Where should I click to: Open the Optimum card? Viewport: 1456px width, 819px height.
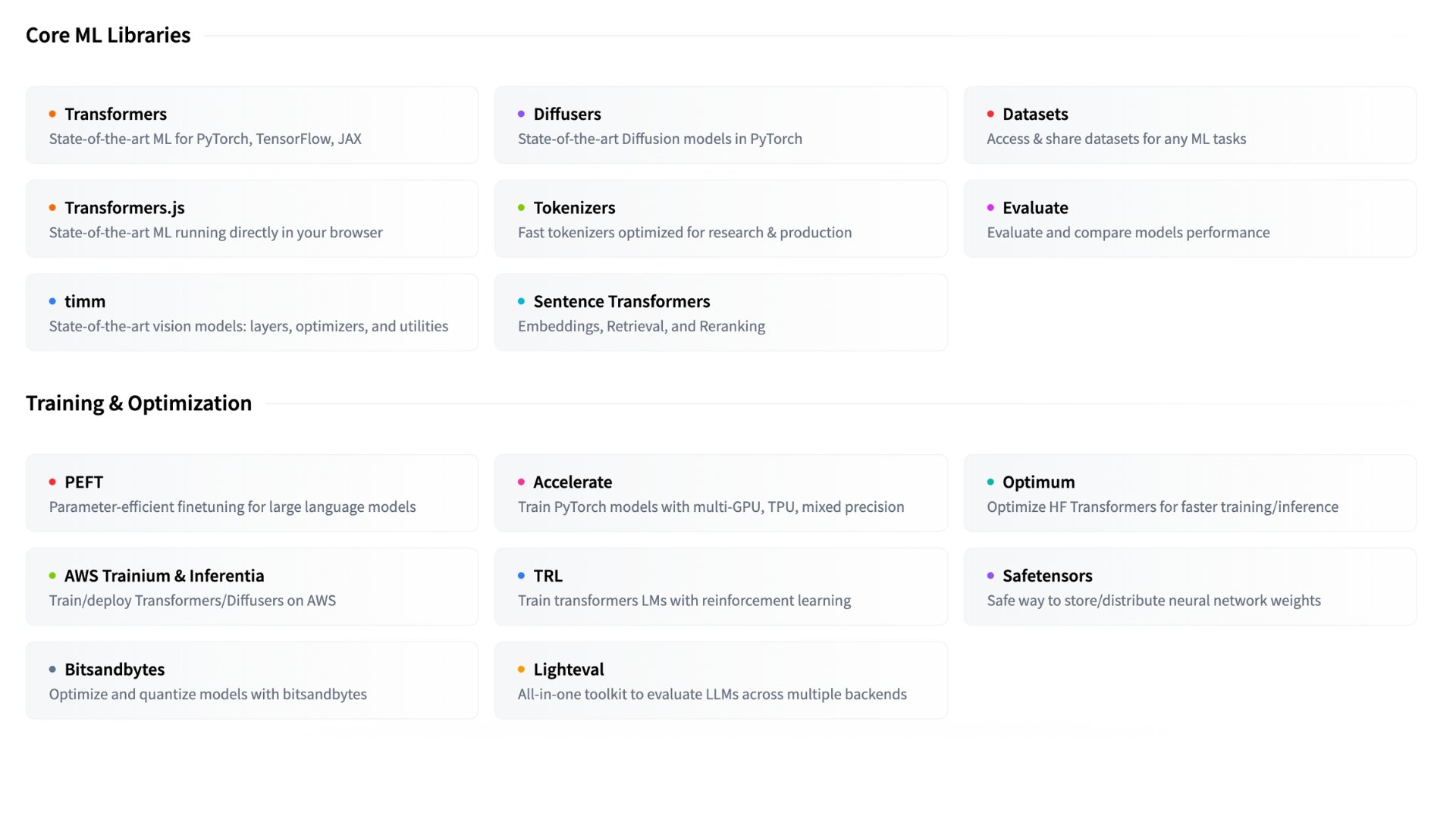click(x=1190, y=493)
